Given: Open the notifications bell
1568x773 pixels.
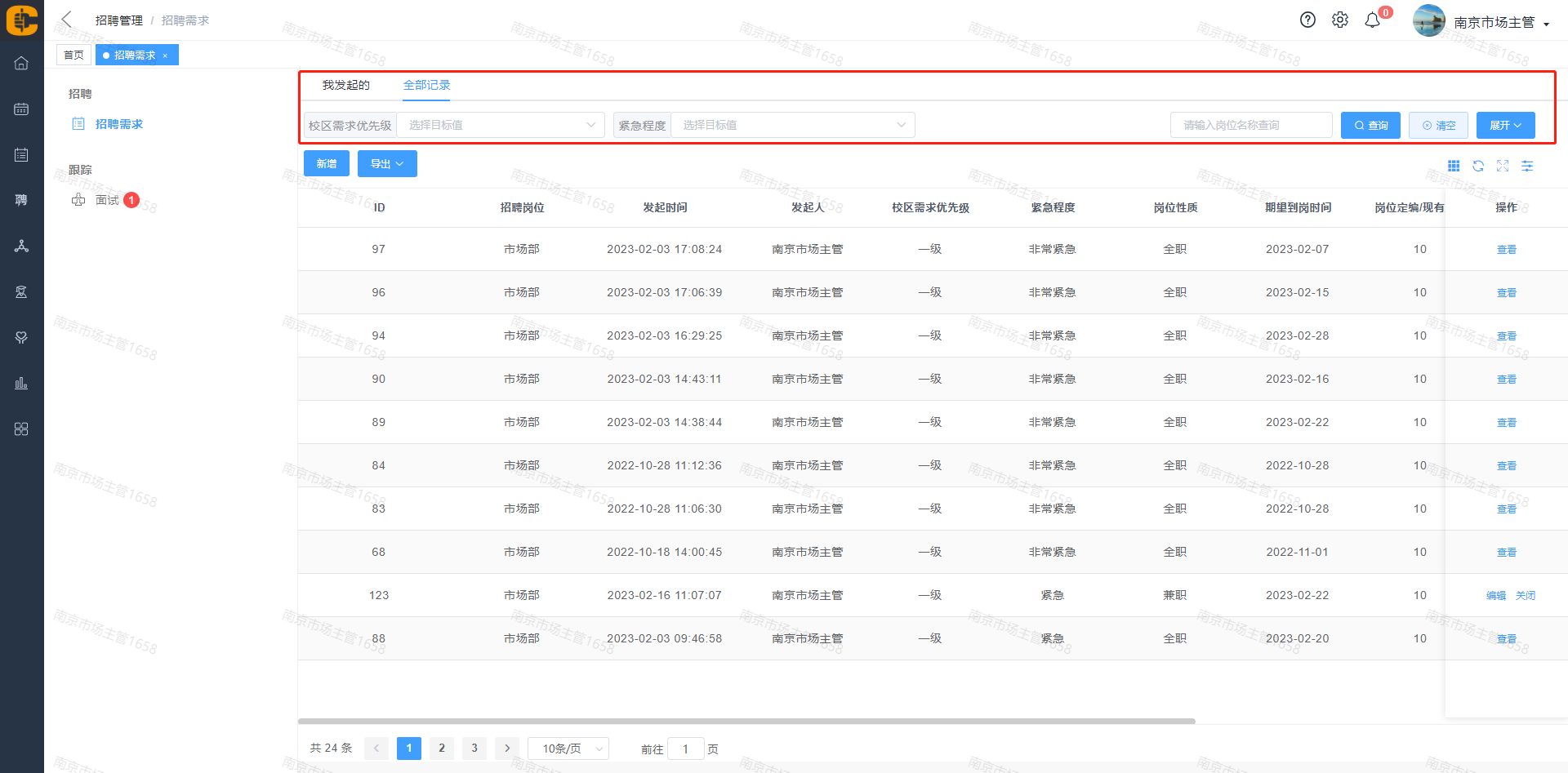Looking at the screenshot, I should (1373, 20).
